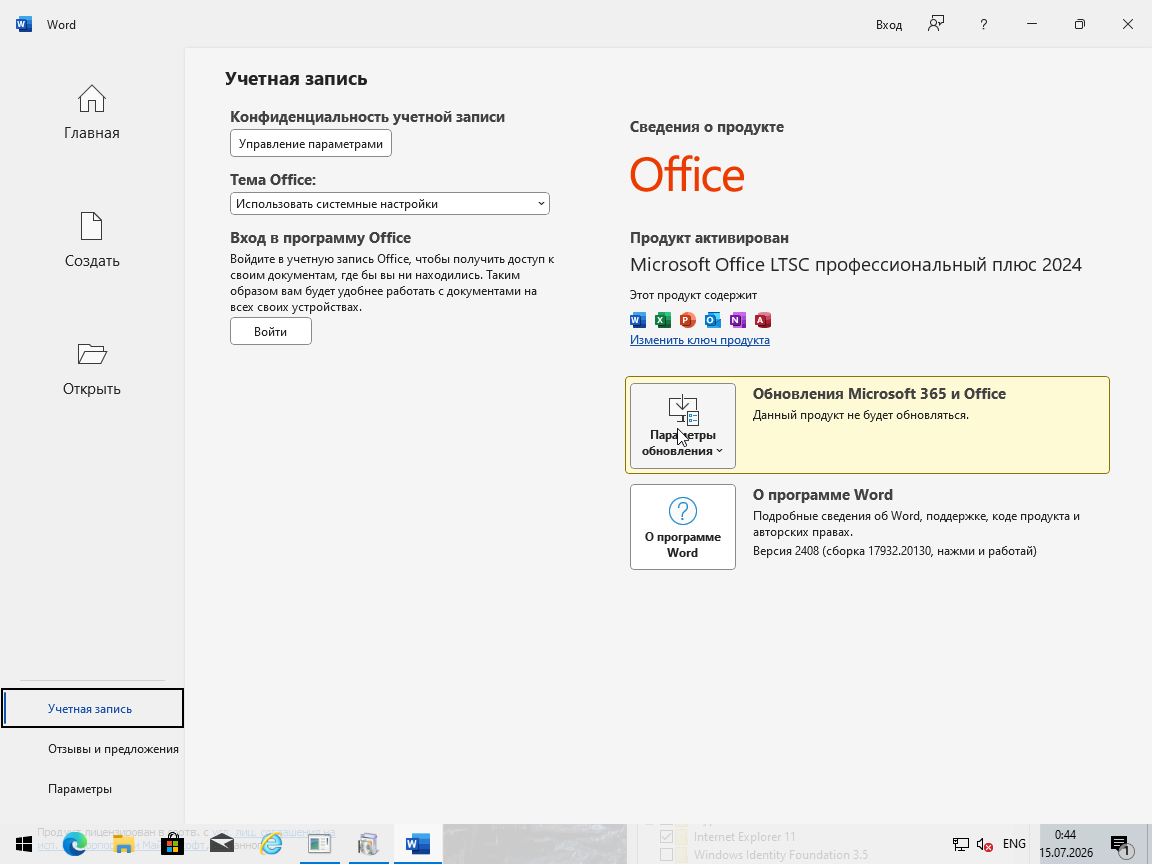Screen dimensions: 1152x864
Task: Open Microsoft Store from the taskbar
Action: point(172,843)
